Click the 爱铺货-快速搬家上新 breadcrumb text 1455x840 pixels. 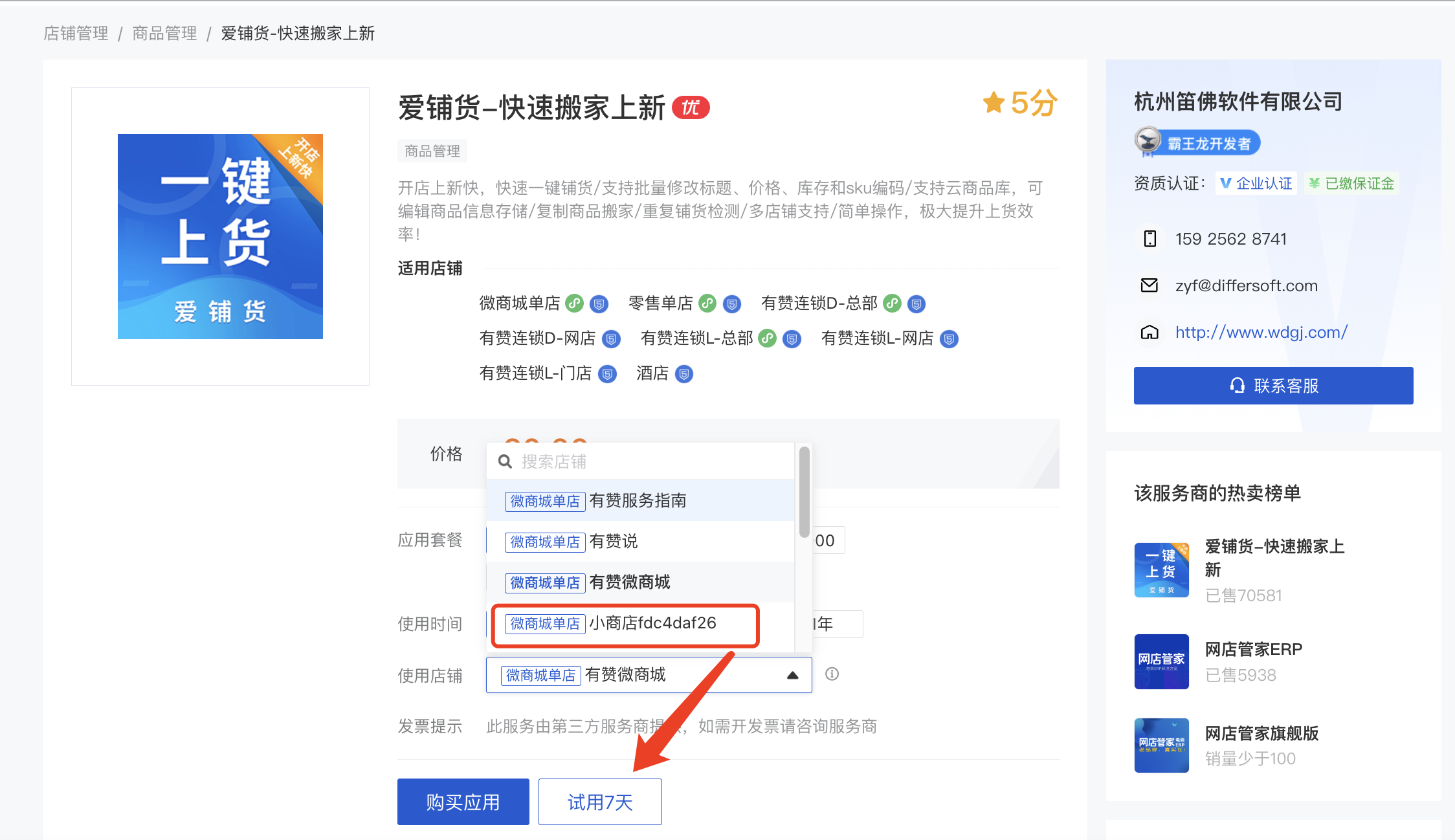coord(298,33)
